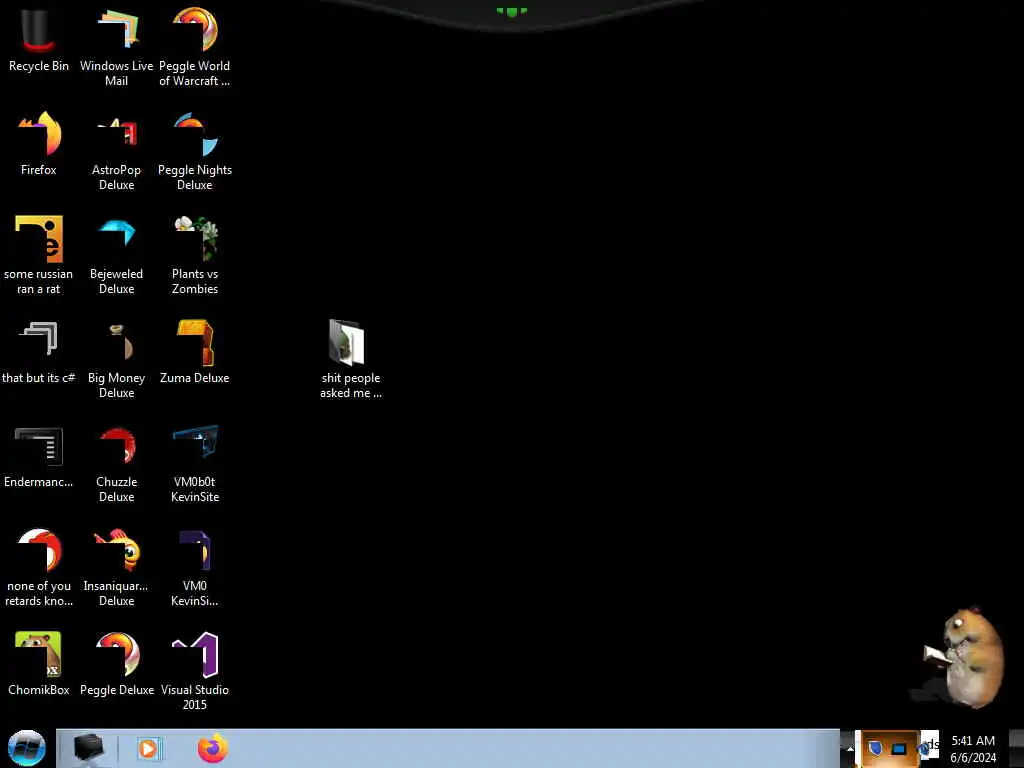Click the black computer icon on taskbar
Screen dimensions: 1024x768
coord(88,748)
